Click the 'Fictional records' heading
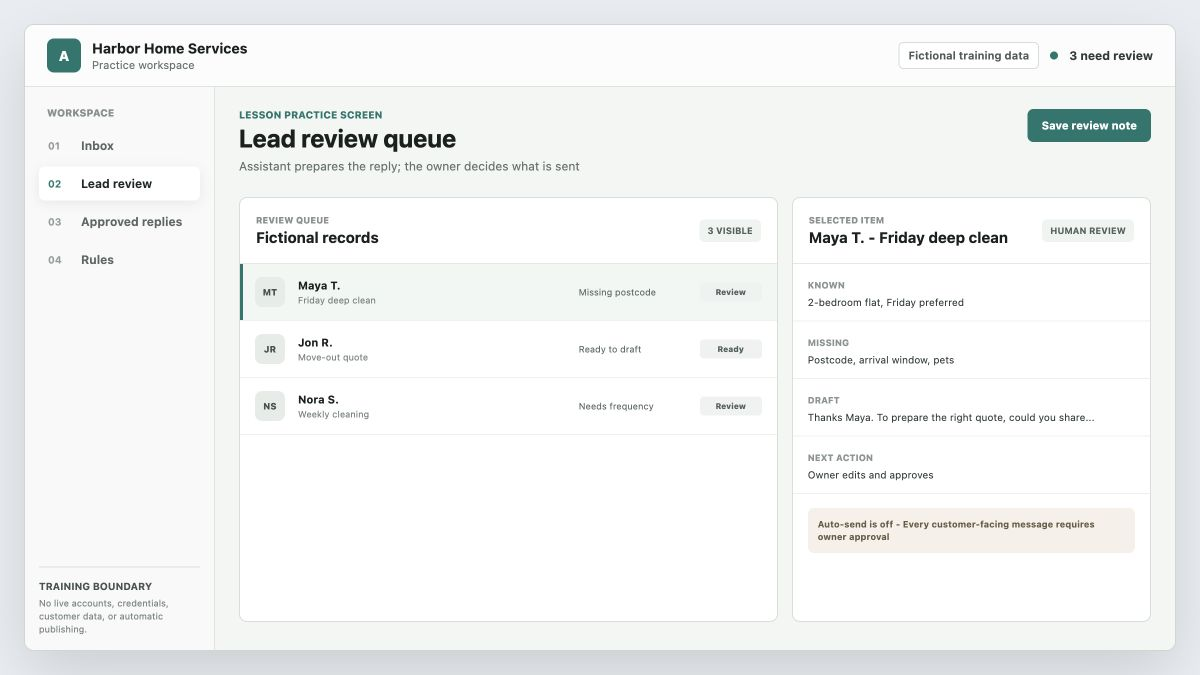Viewport: 1200px width, 675px height. point(317,238)
